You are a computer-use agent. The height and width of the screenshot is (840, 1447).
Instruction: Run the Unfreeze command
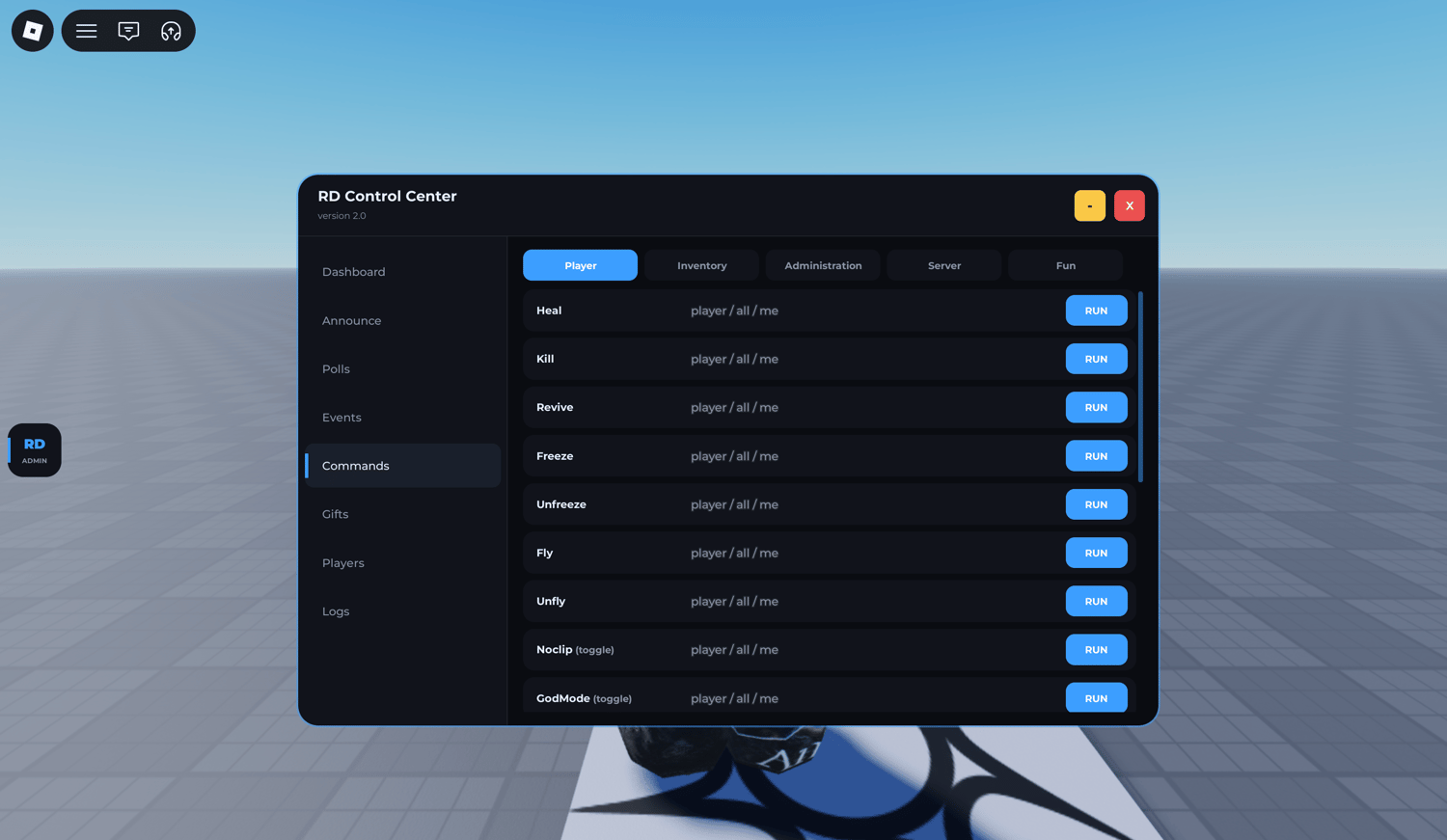click(1096, 504)
